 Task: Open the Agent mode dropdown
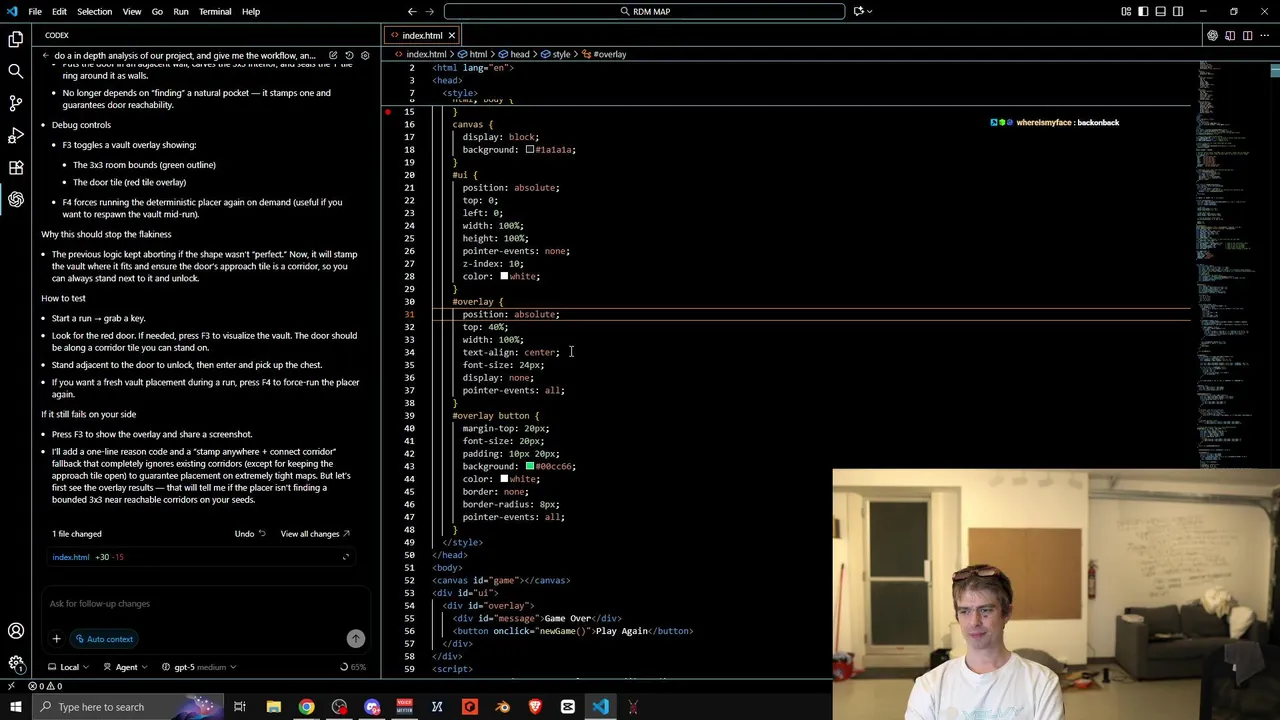(126, 667)
